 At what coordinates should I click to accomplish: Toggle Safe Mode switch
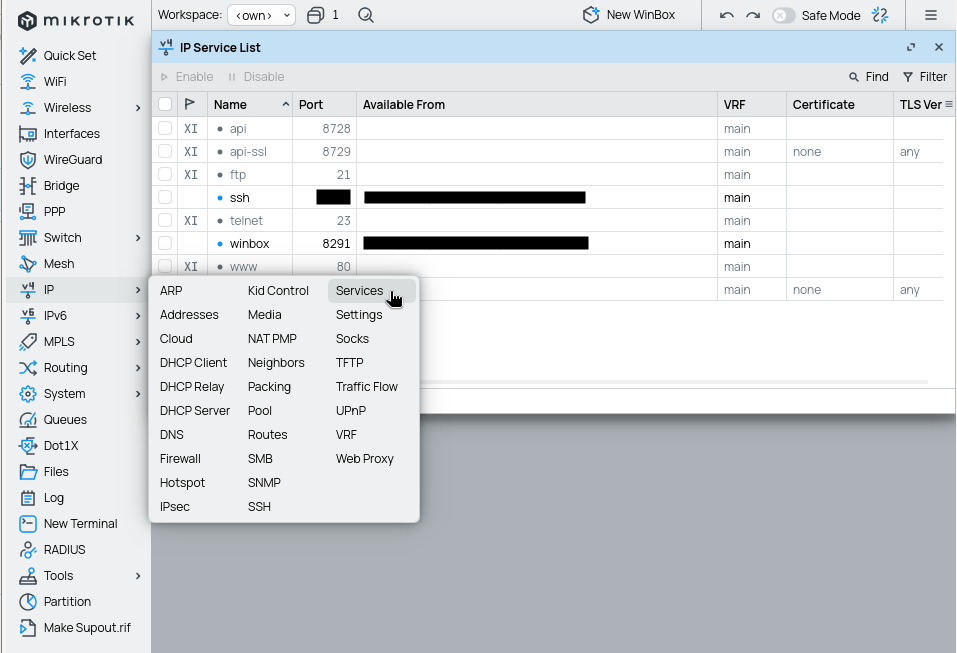point(784,15)
